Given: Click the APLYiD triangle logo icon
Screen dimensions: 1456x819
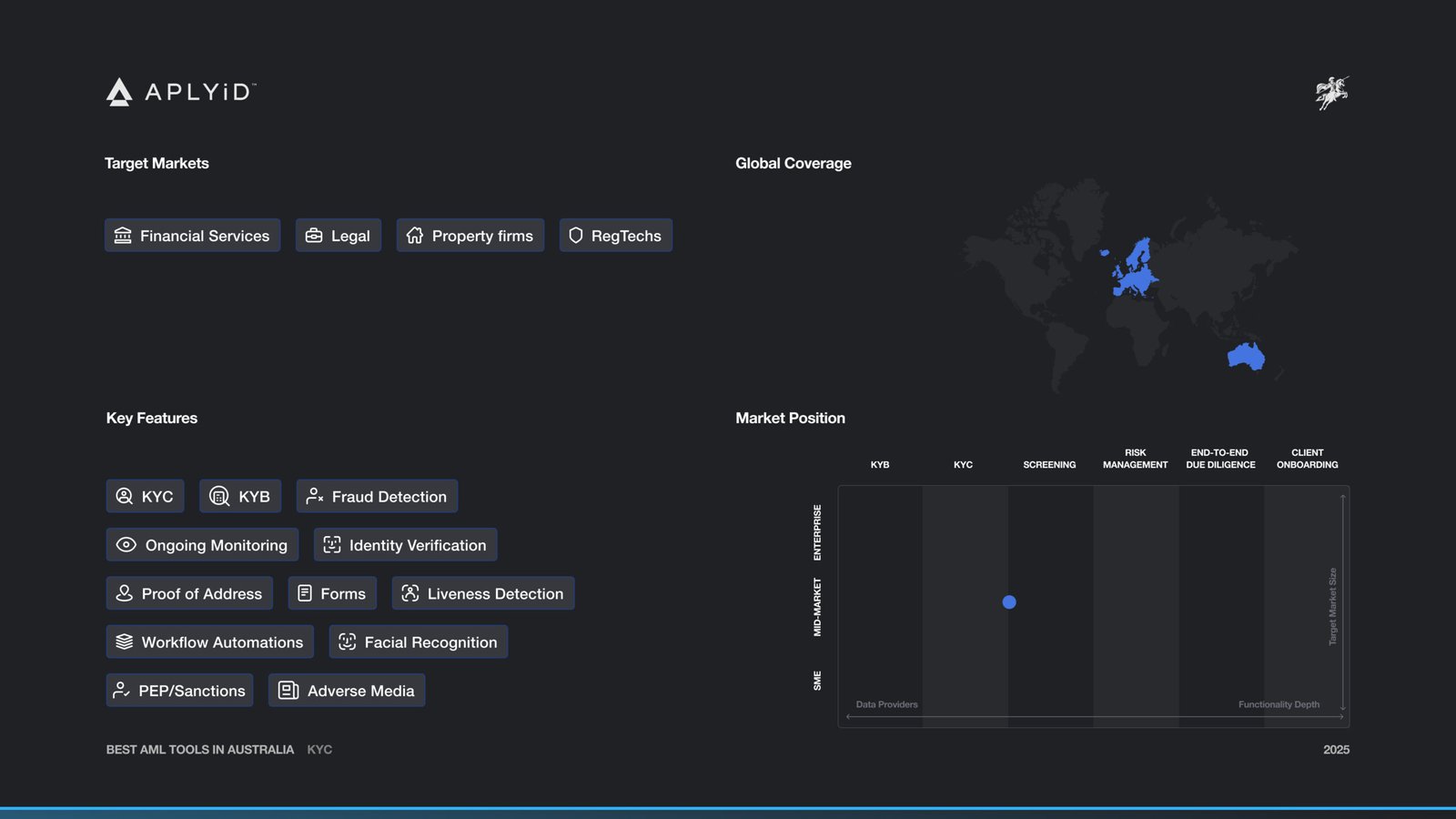Looking at the screenshot, I should click(119, 92).
